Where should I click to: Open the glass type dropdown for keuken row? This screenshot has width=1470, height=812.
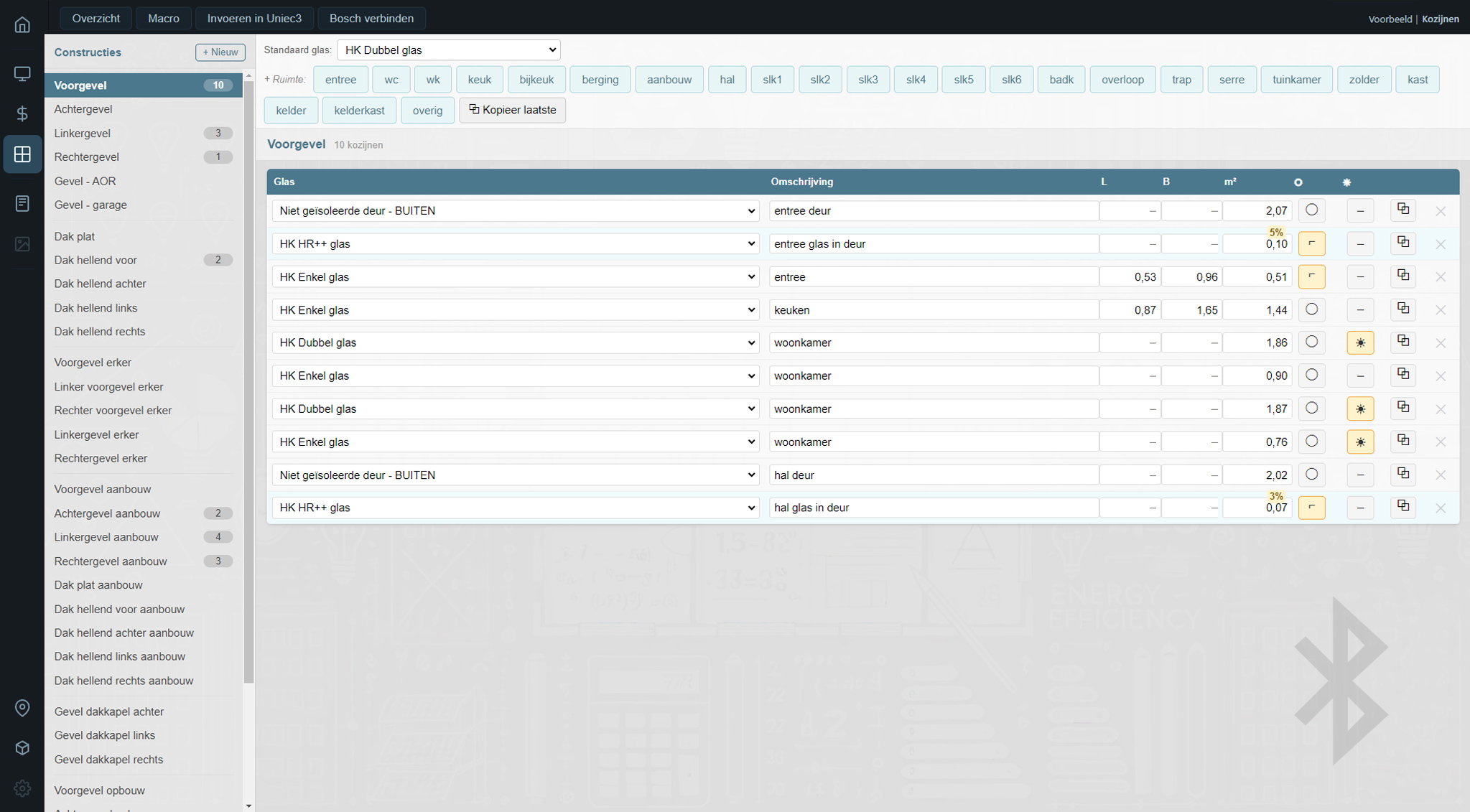click(515, 310)
